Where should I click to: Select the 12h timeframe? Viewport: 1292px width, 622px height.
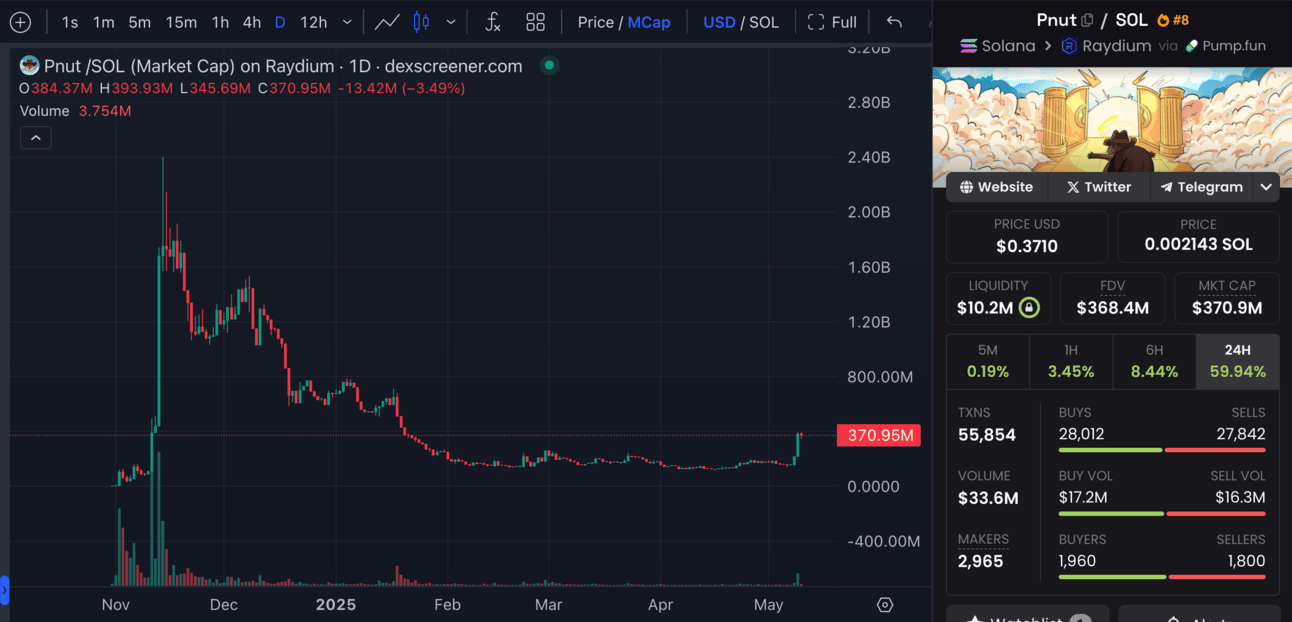[x=313, y=22]
